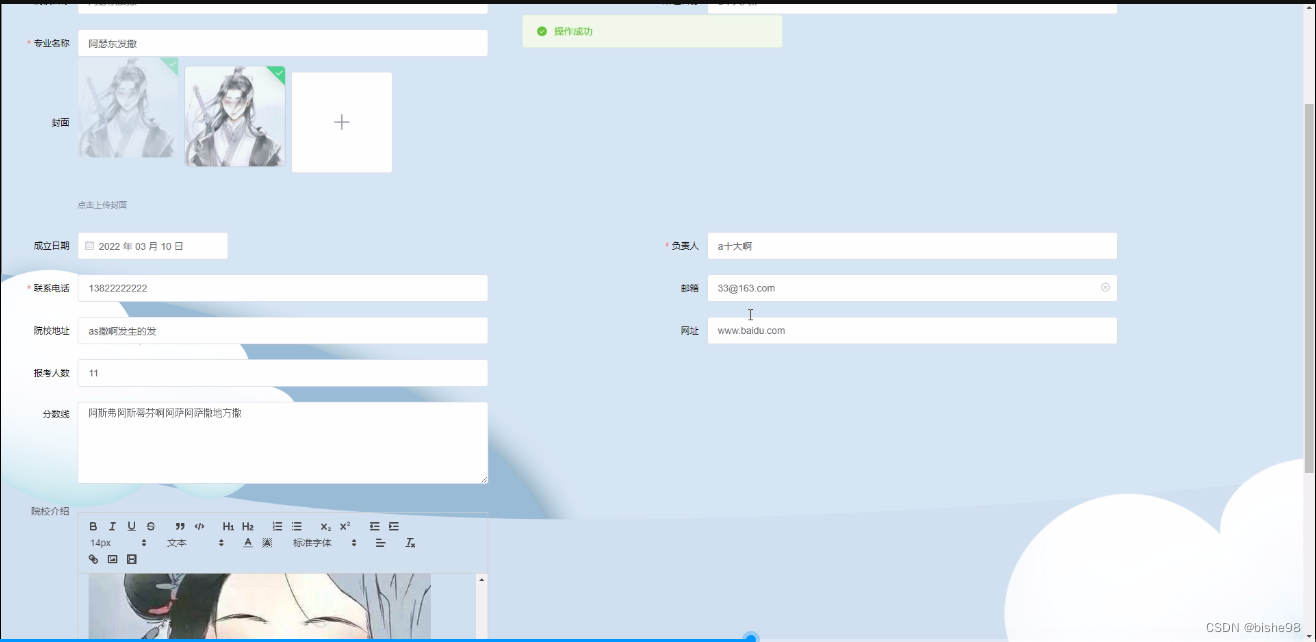The image size is (1316, 642).
Task: Insert a blockquote in the editor
Action: 180,526
